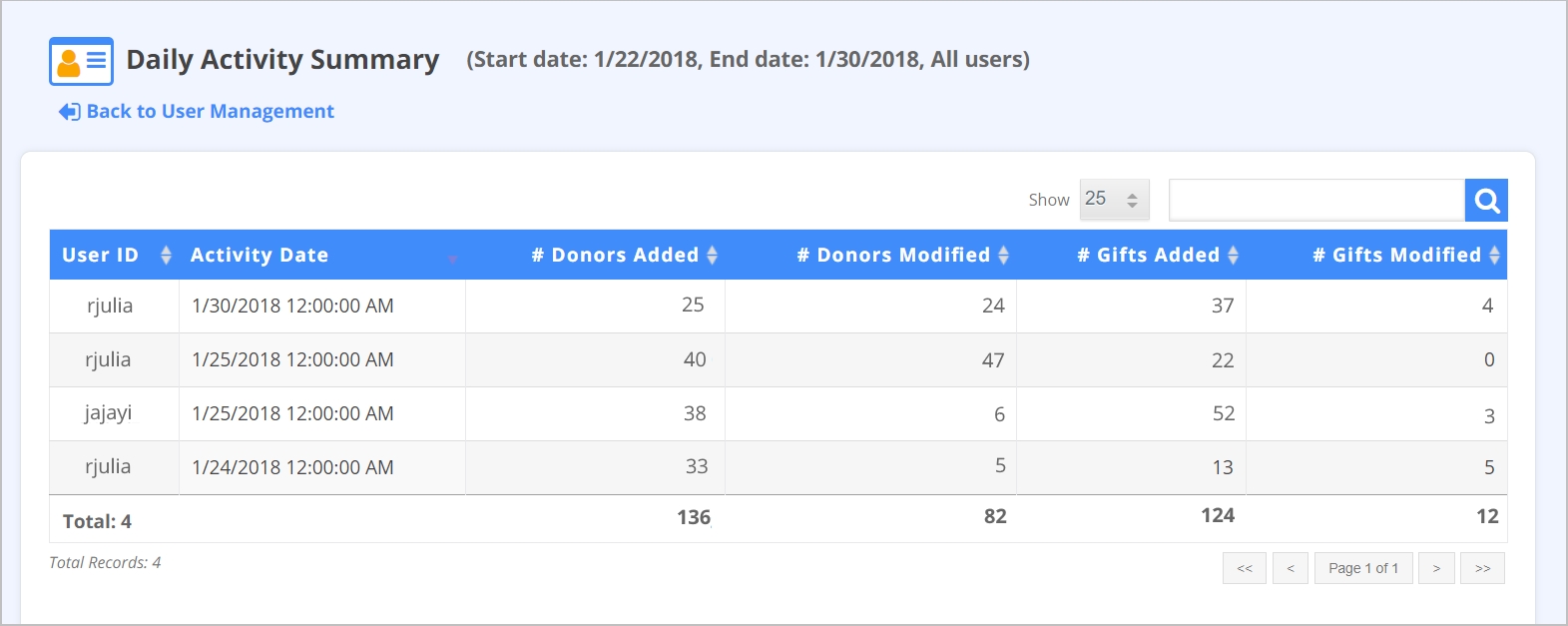Sort by # Donors Added arrows
The width and height of the screenshot is (1568, 626).
pos(712,256)
